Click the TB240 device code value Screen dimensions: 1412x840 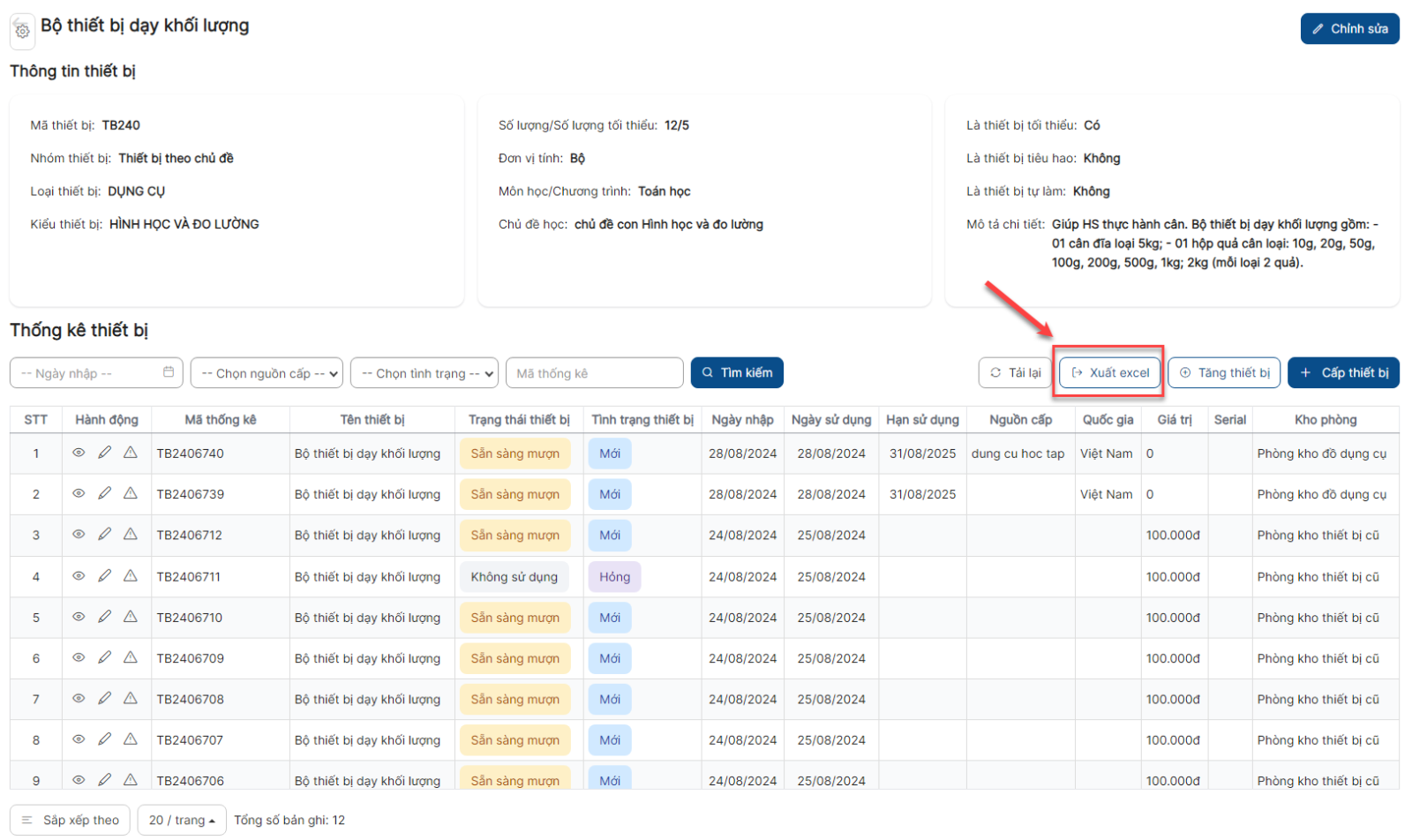pyautogui.click(x=121, y=125)
